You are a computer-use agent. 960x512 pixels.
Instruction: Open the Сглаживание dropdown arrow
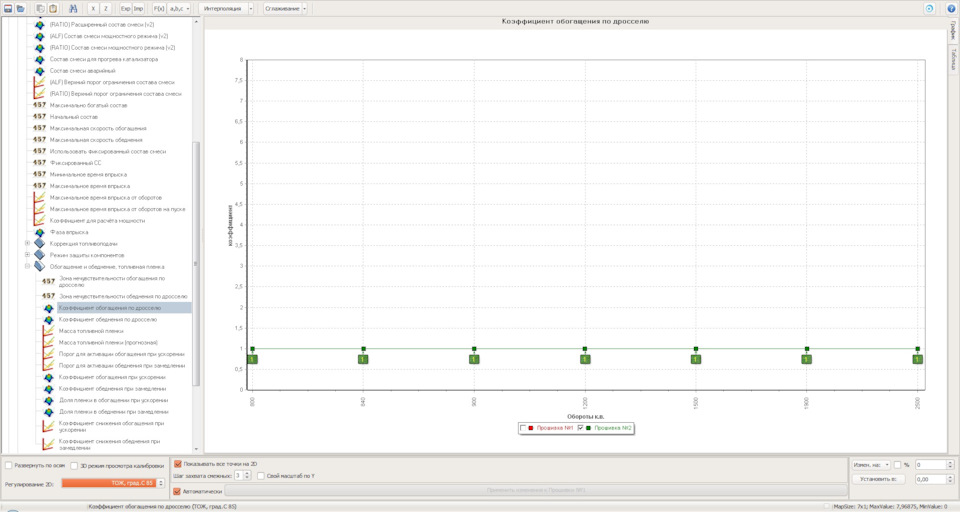(x=304, y=9)
